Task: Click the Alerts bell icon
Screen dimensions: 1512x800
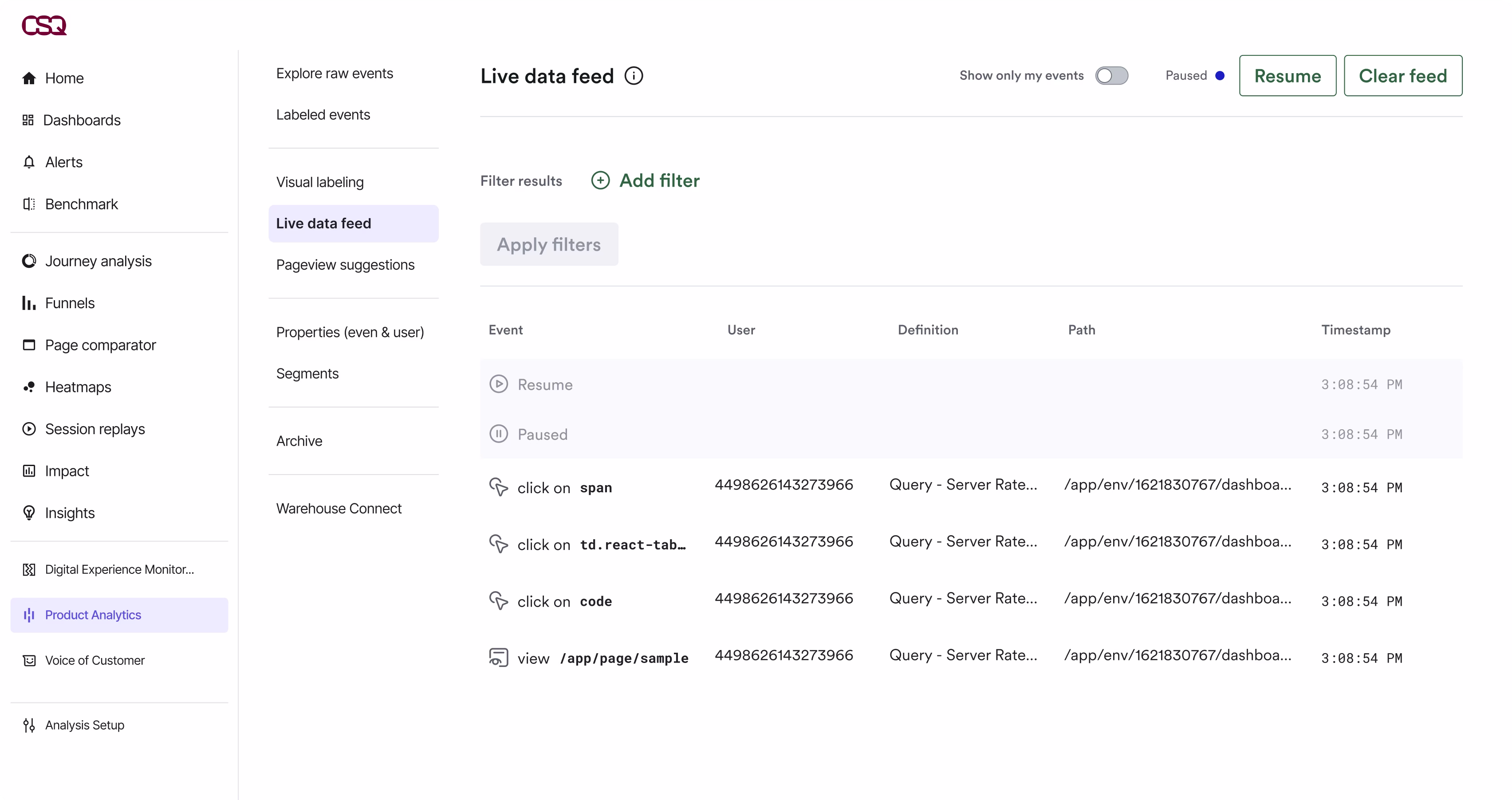Action: tap(29, 162)
